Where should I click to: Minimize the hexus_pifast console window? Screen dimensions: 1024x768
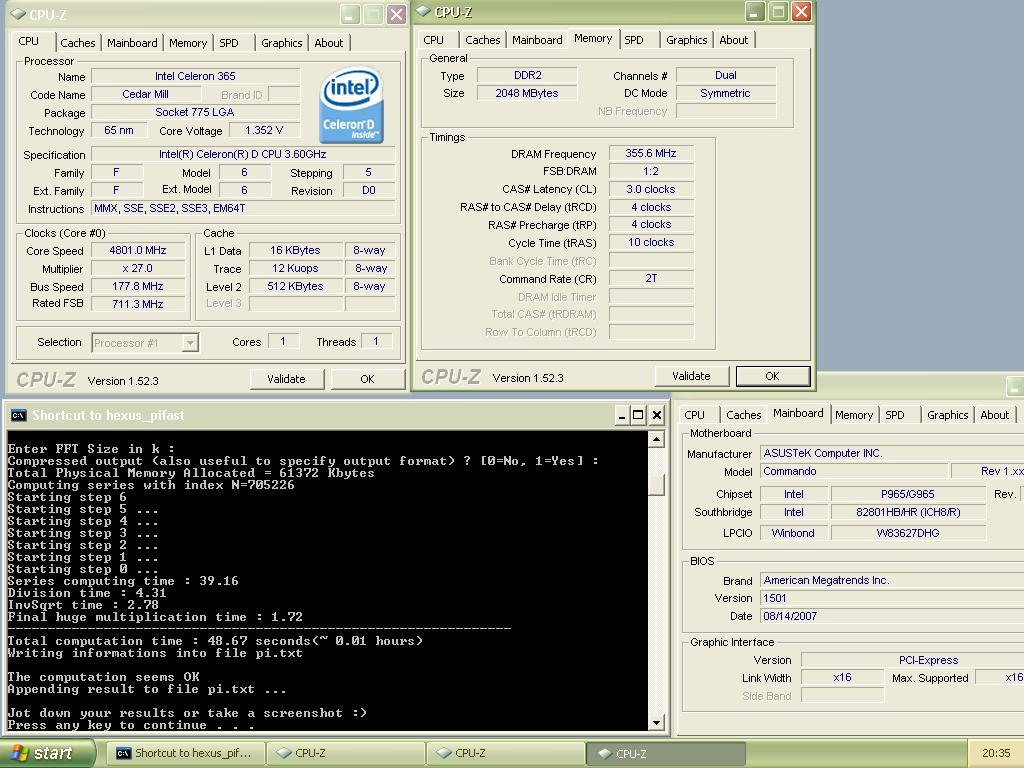point(621,415)
